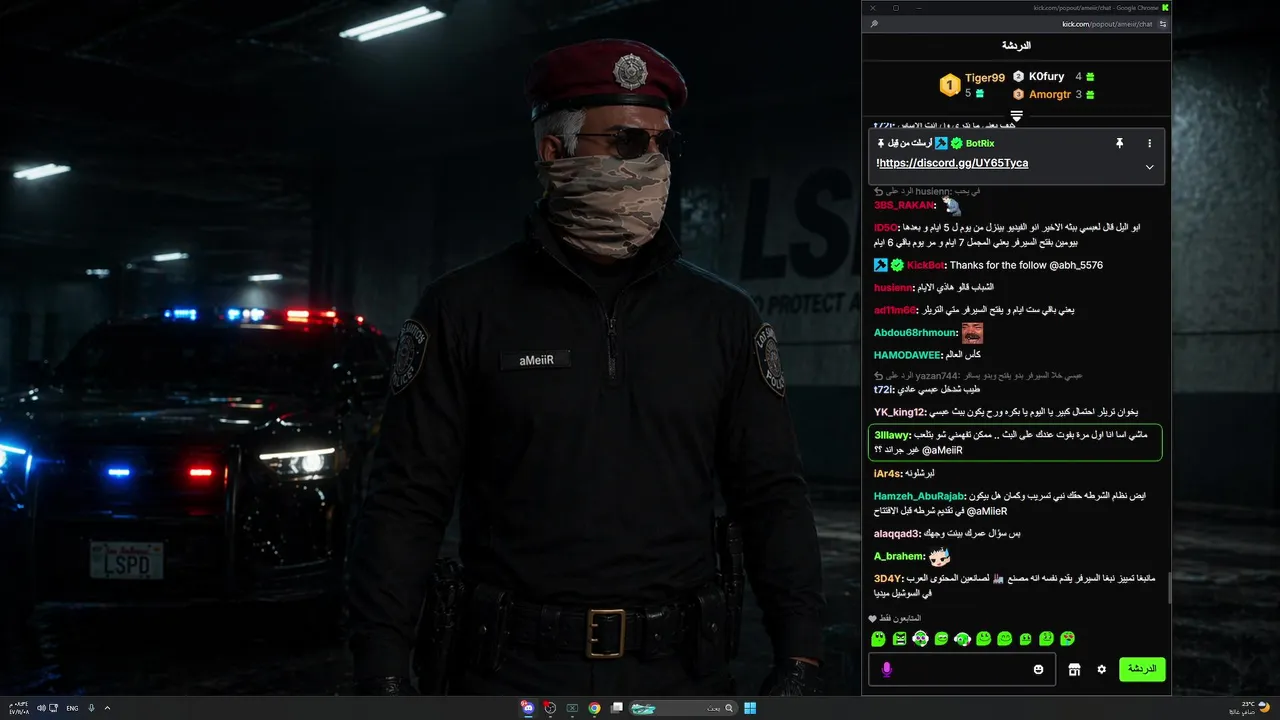1280x720 pixels.
Task: Click the iD5O username
Action: click(885, 228)
